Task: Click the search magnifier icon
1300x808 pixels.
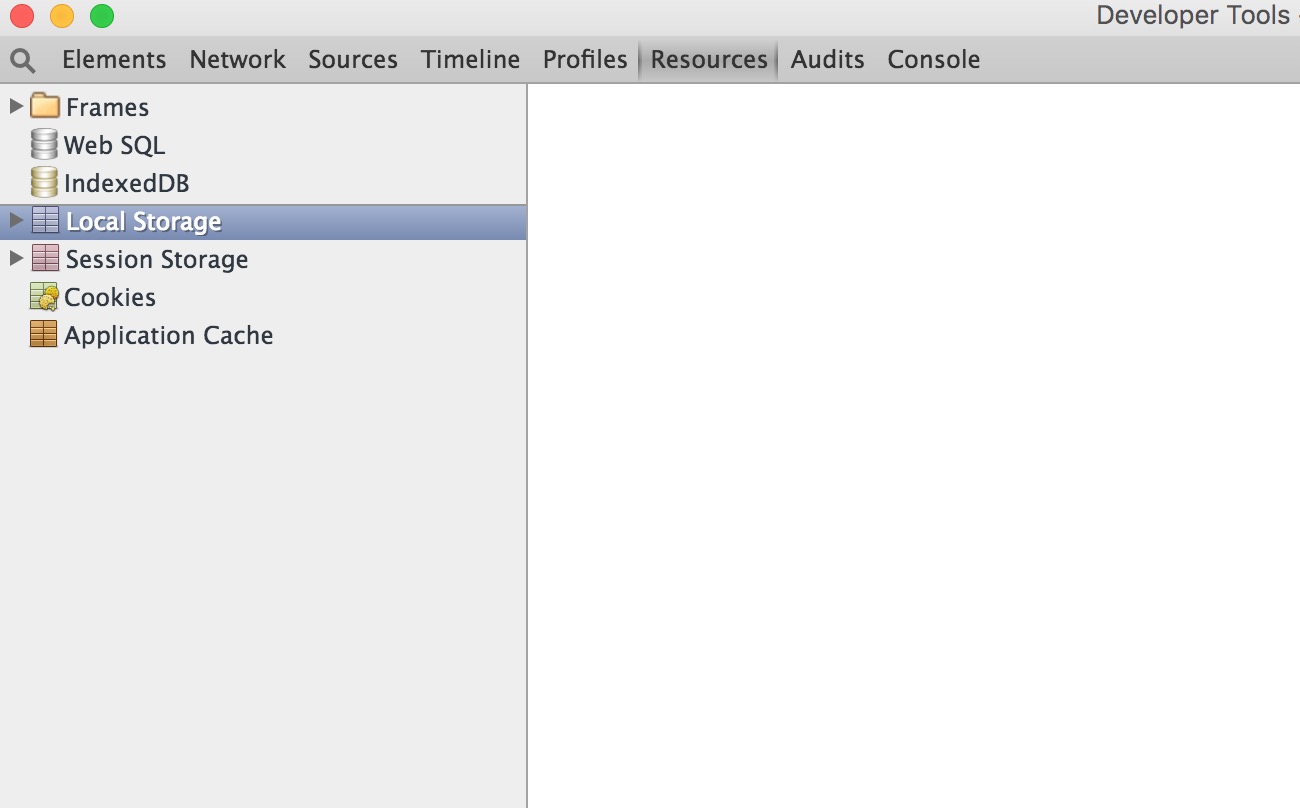Action: pyautogui.click(x=22, y=60)
